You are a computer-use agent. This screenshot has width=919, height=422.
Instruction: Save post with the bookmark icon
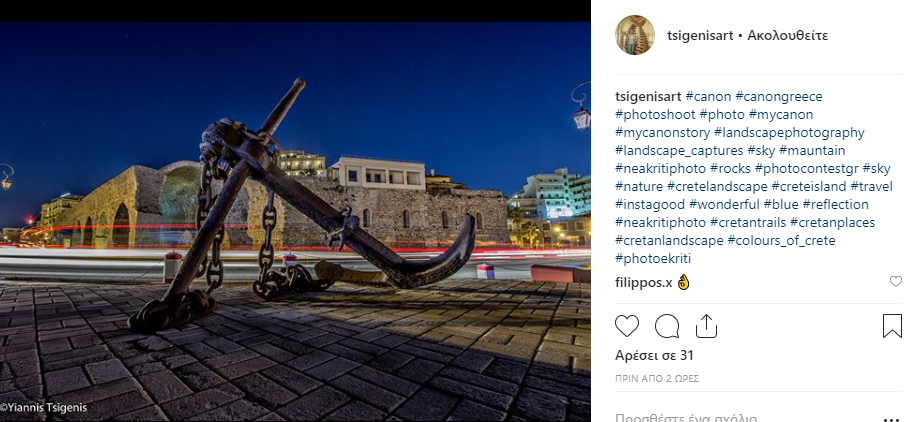tap(892, 326)
